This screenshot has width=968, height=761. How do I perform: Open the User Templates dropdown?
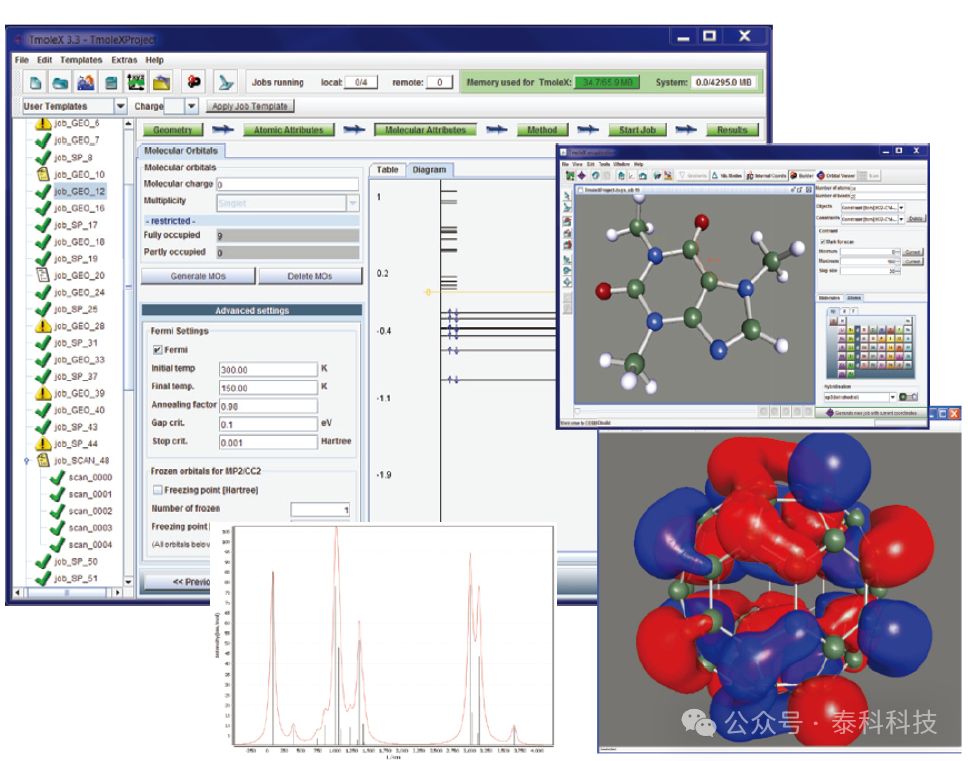(120, 106)
